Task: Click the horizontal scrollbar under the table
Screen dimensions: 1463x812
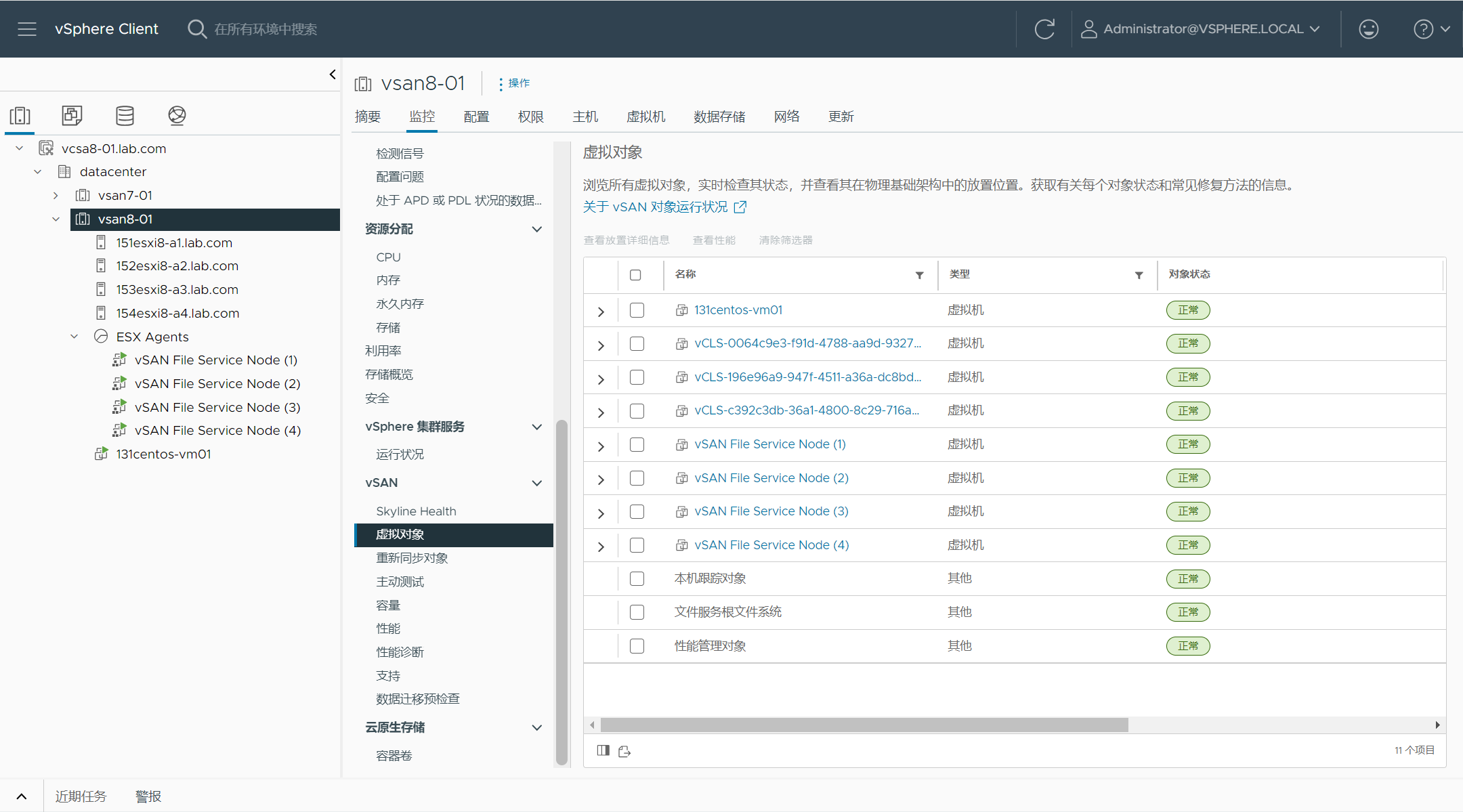Action: point(864,725)
